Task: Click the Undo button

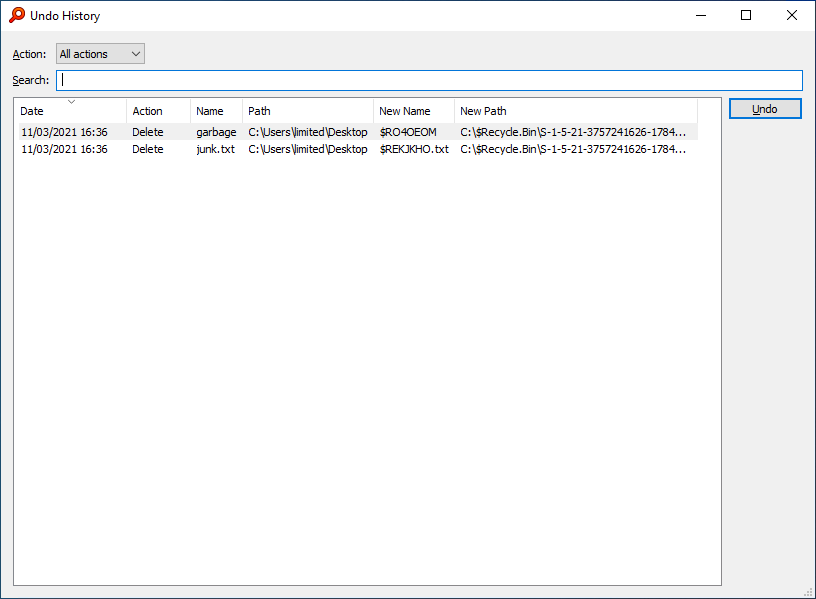Action: click(x=765, y=109)
